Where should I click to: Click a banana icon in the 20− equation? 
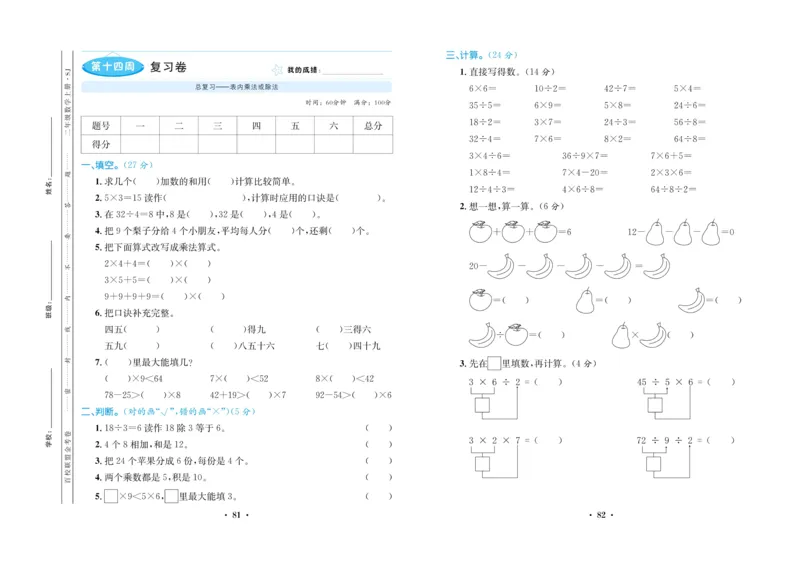[499, 267]
